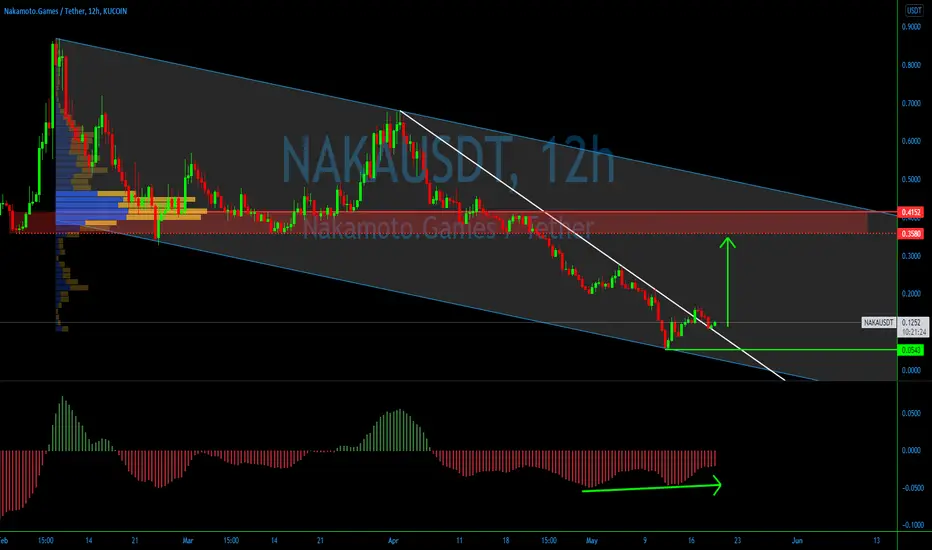Click the 0.0500 indicator axis value
932x550 pixels.
[911, 413]
